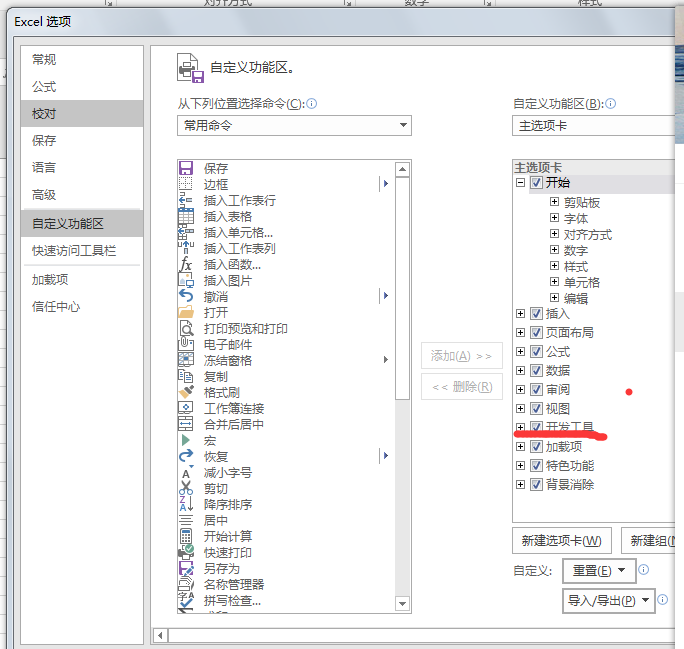This screenshot has width=684, height=649.
Task: Click the 边框 borders icon
Action: pyautogui.click(x=186, y=184)
